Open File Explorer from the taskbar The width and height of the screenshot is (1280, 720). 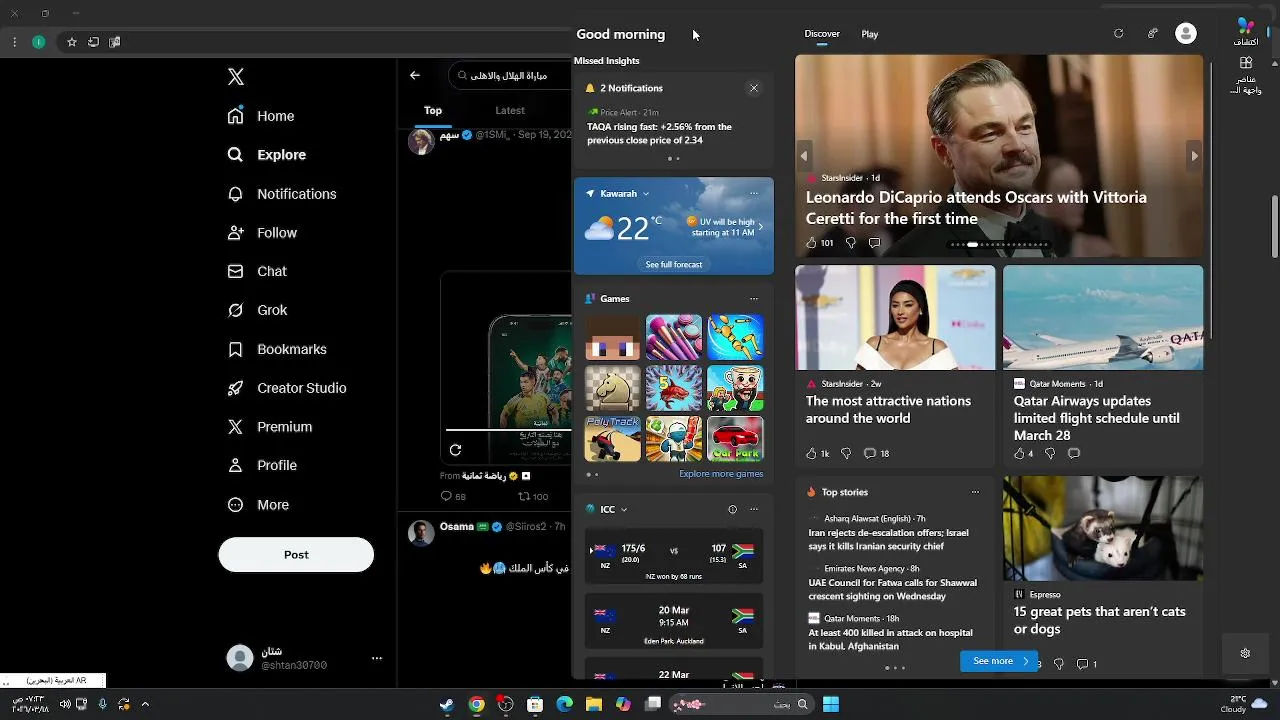coord(594,705)
